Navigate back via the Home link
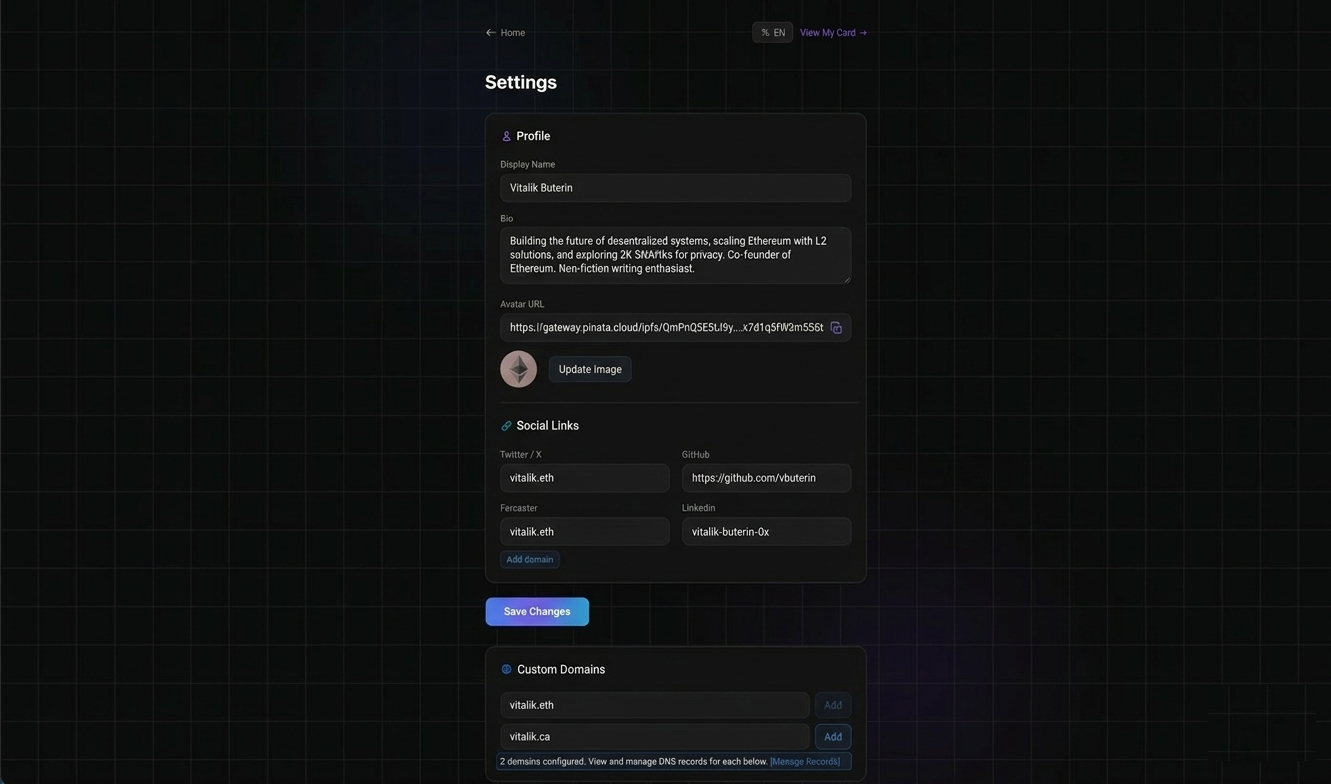This screenshot has width=1331, height=784. pyautogui.click(x=512, y=32)
